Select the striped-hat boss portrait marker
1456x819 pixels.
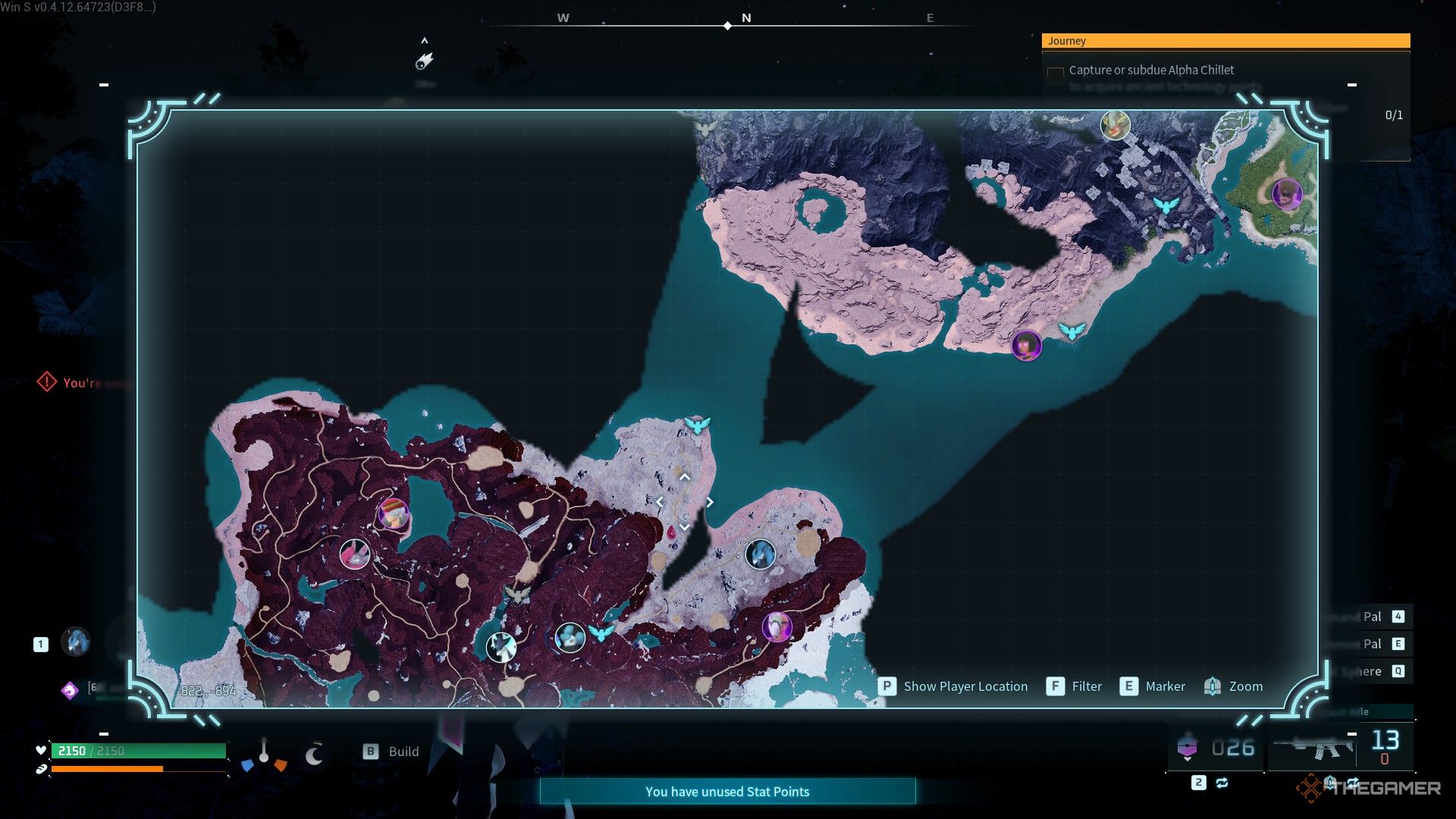[x=394, y=515]
